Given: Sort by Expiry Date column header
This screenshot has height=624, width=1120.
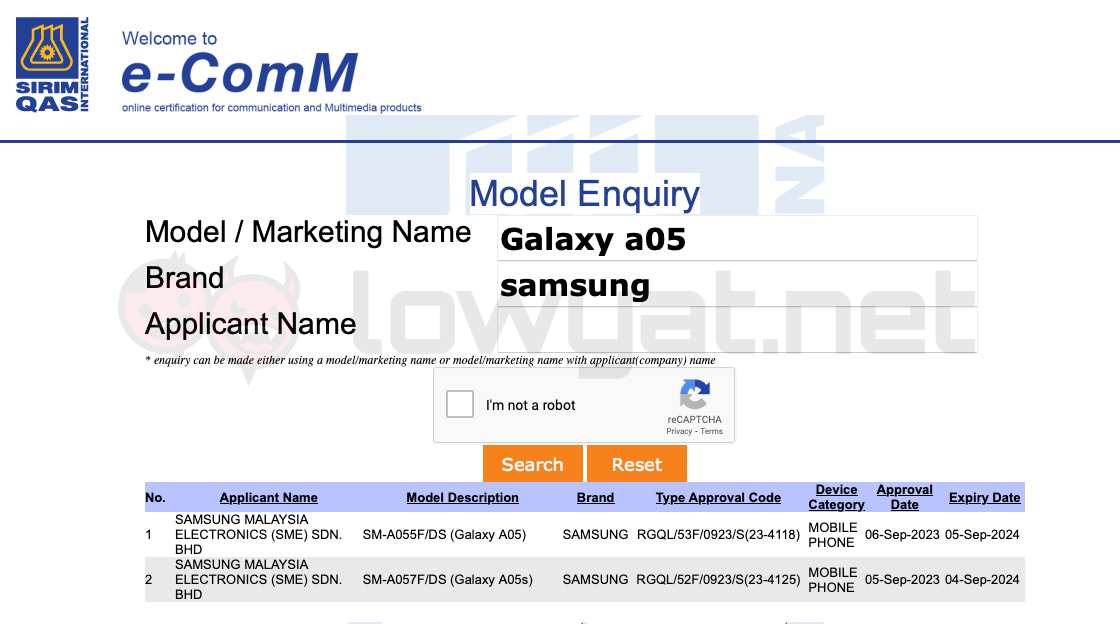Looking at the screenshot, I should pos(984,498).
